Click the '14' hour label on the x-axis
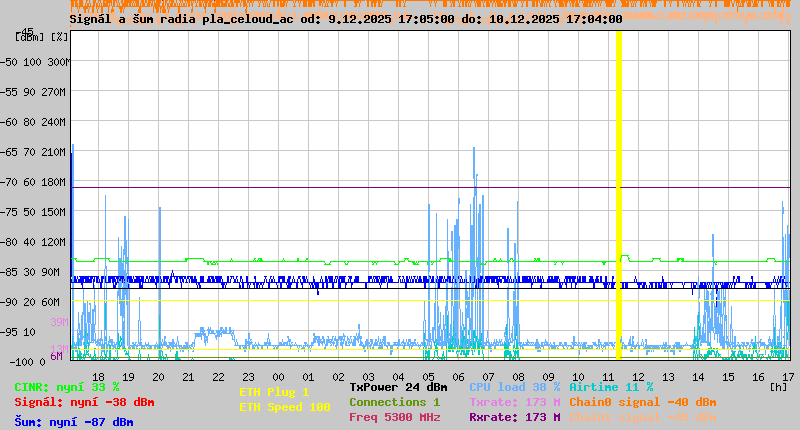This screenshot has width=800, height=430. click(x=698, y=377)
